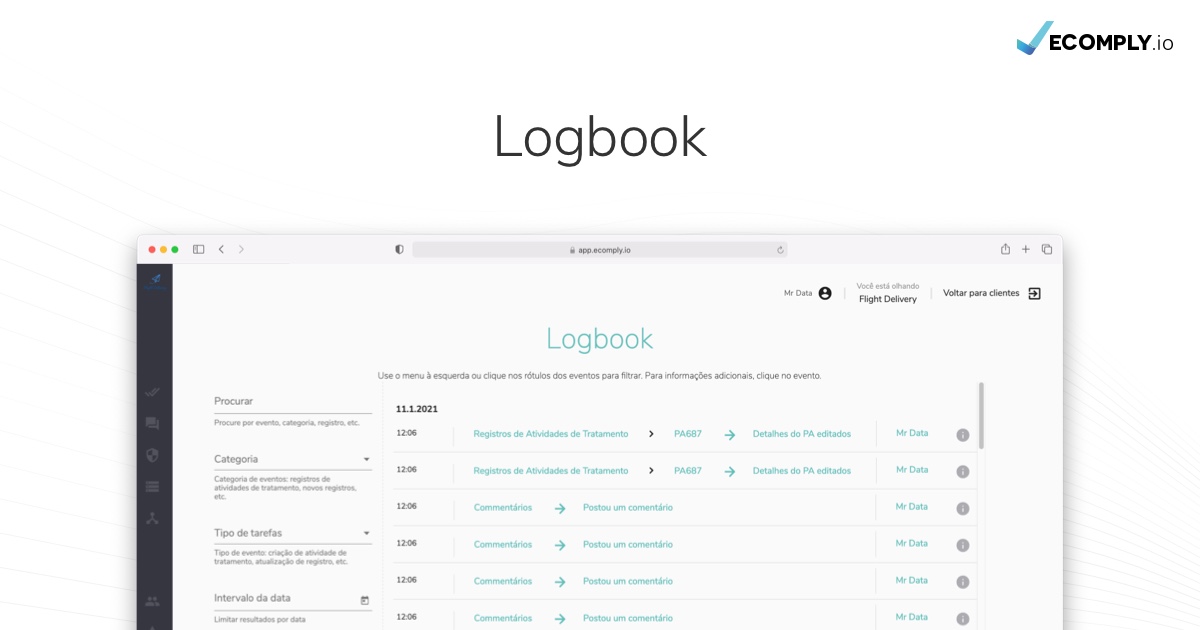This screenshot has height=630, width=1200.
Task: Open a Comentários event label
Action: (x=502, y=507)
